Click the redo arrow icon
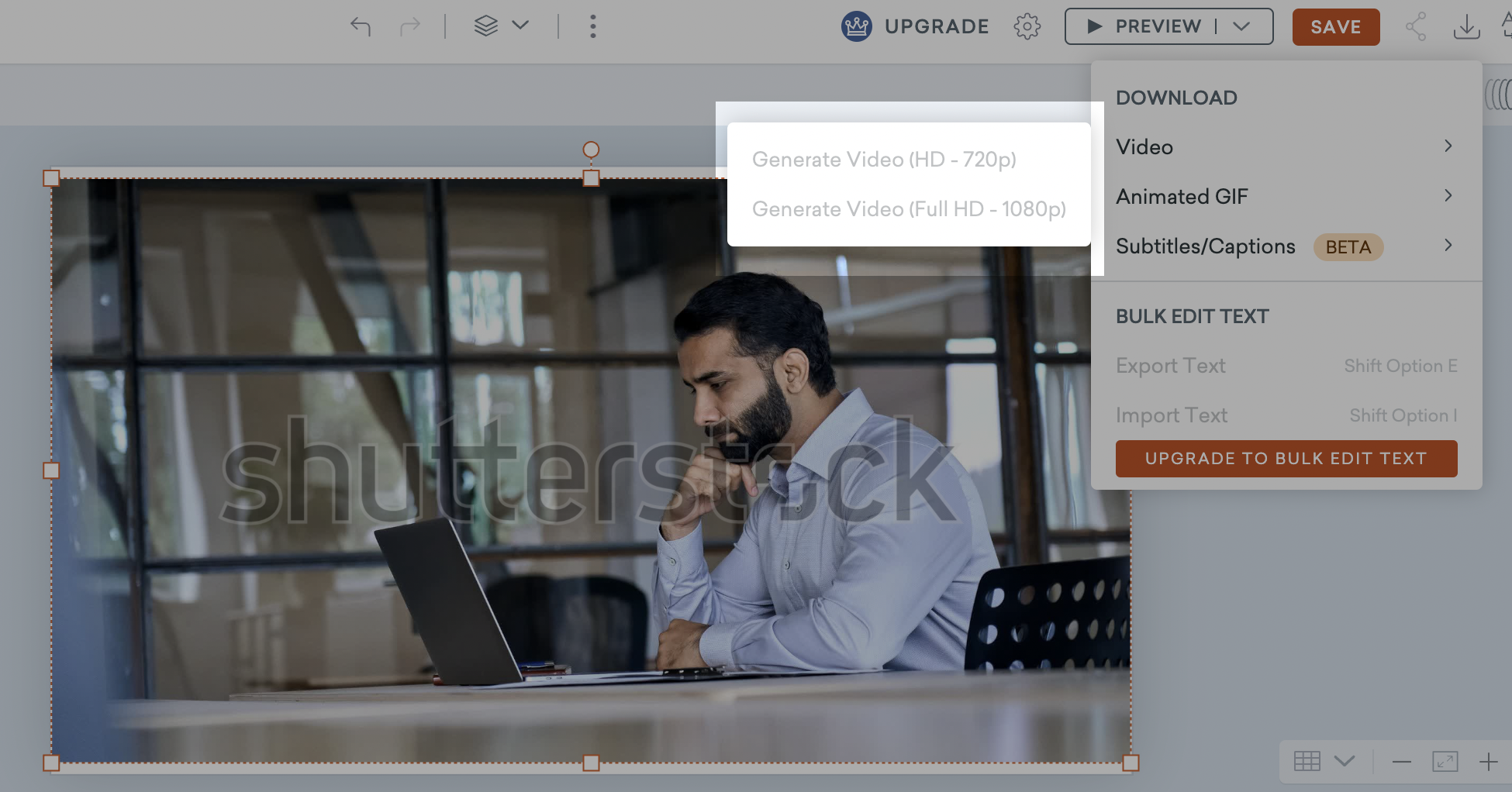The image size is (1512, 792). coord(409,26)
